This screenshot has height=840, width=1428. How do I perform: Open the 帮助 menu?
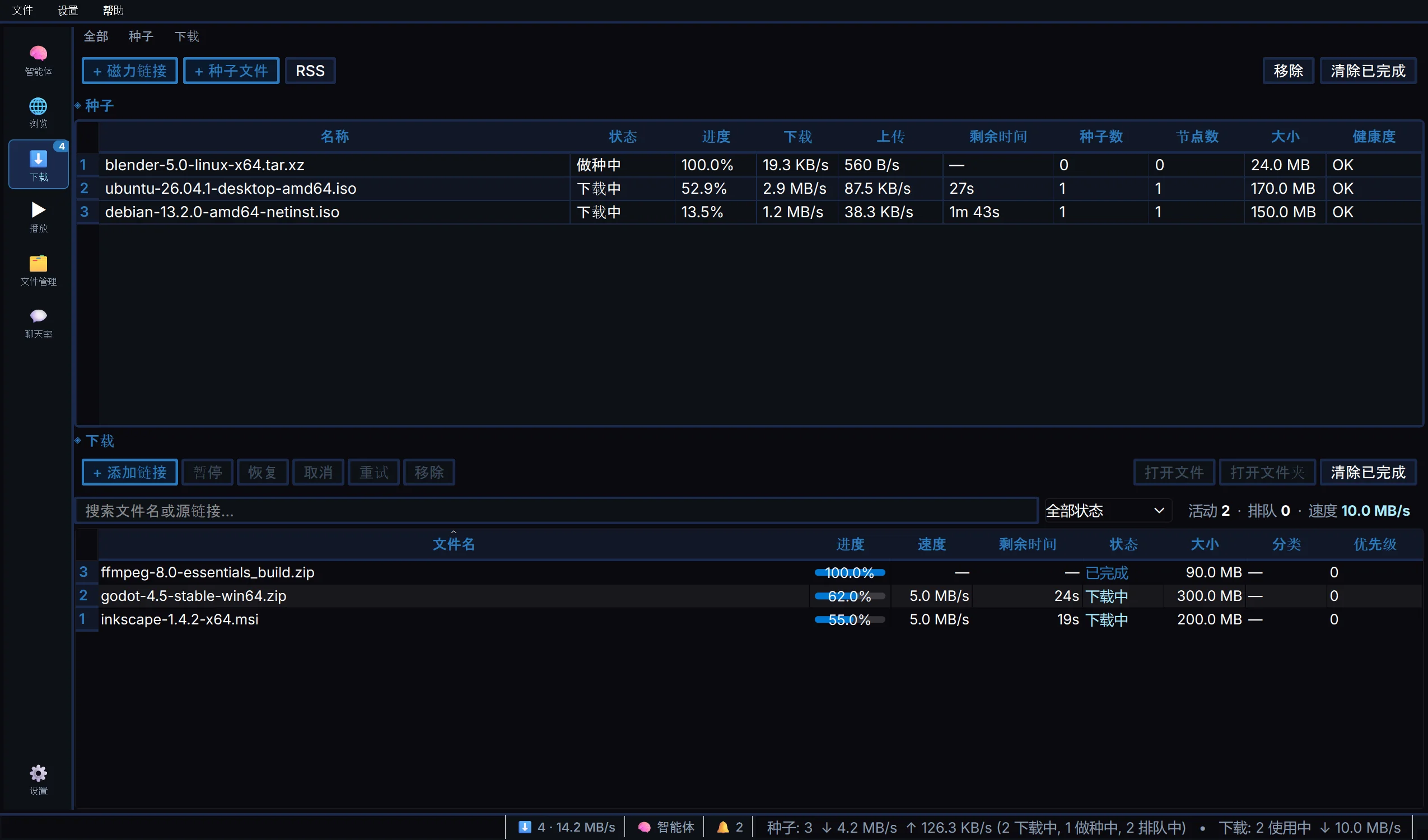pos(113,10)
